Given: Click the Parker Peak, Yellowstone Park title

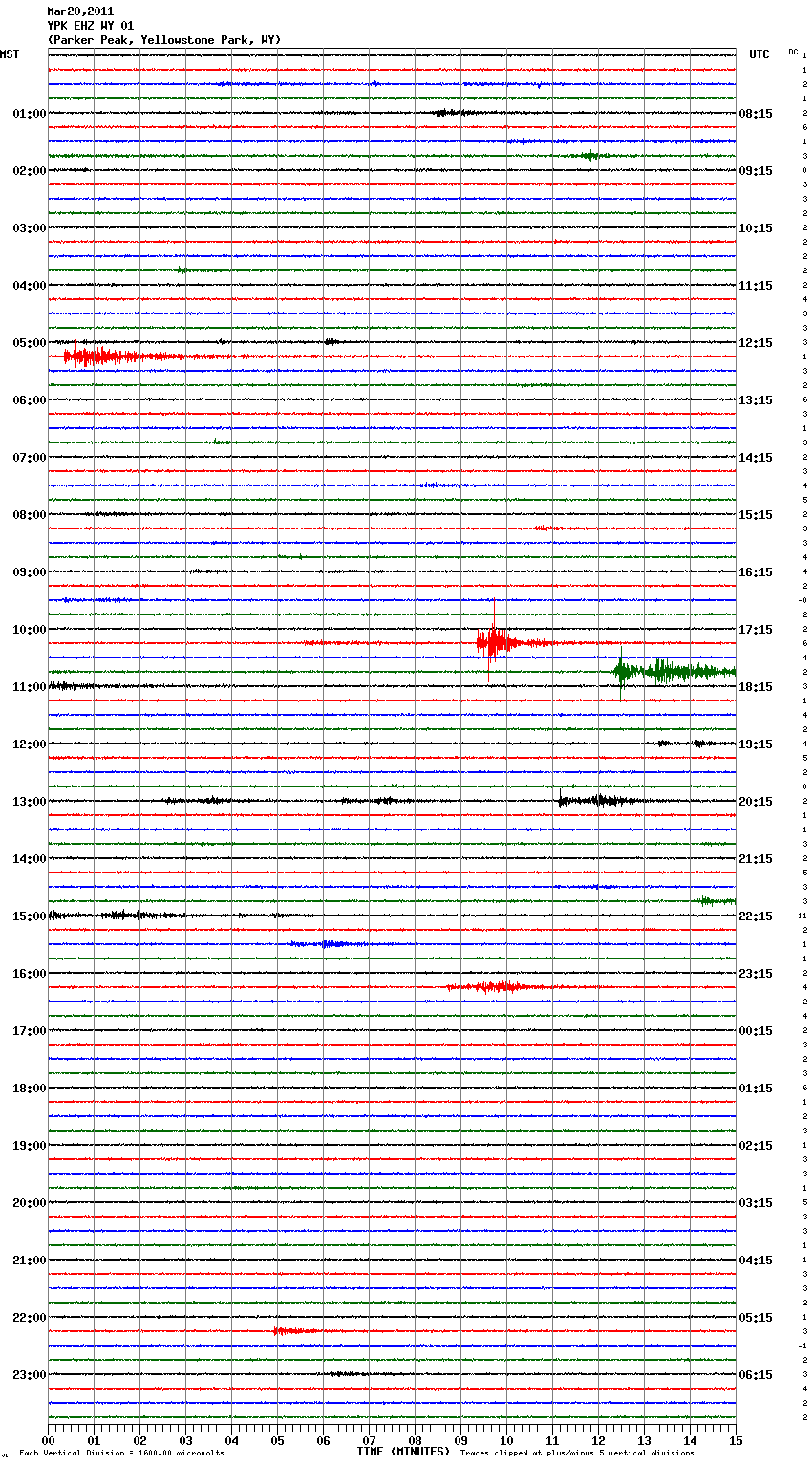Looking at the screenshot, I should pyautogui.click(x=164, y=40).
